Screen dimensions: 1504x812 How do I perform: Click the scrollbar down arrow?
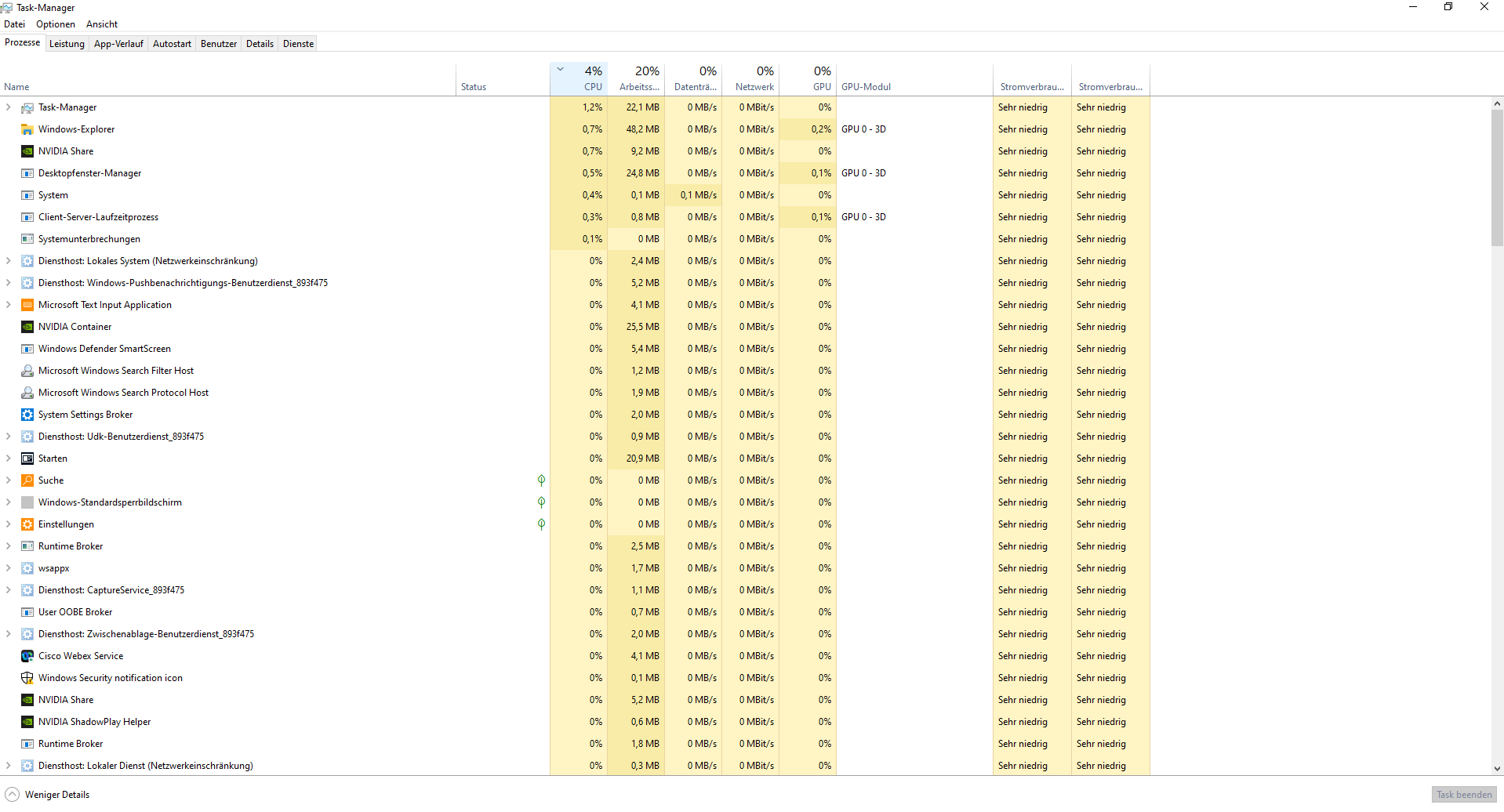[x=1497, y=769]
